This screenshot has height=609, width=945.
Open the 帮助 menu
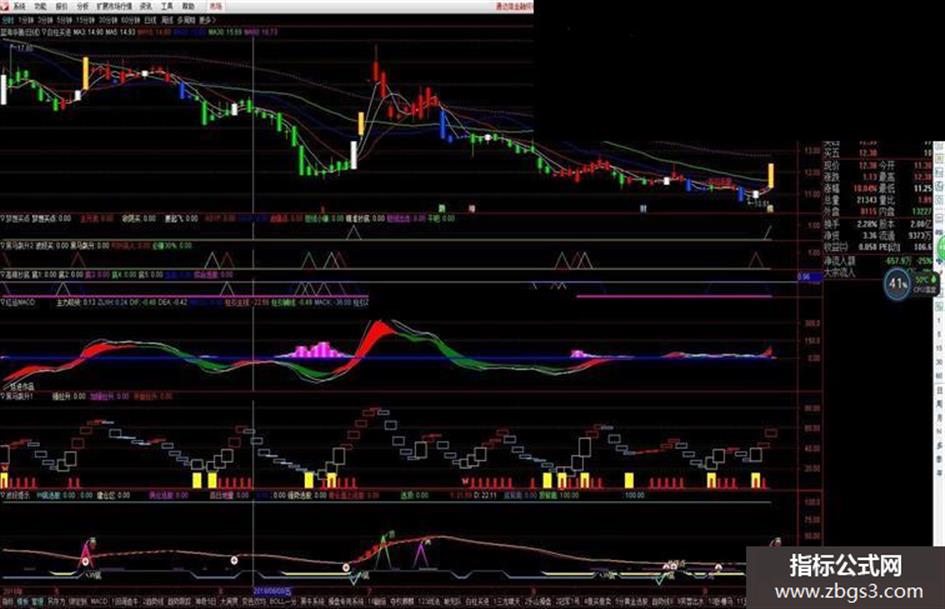189,7
